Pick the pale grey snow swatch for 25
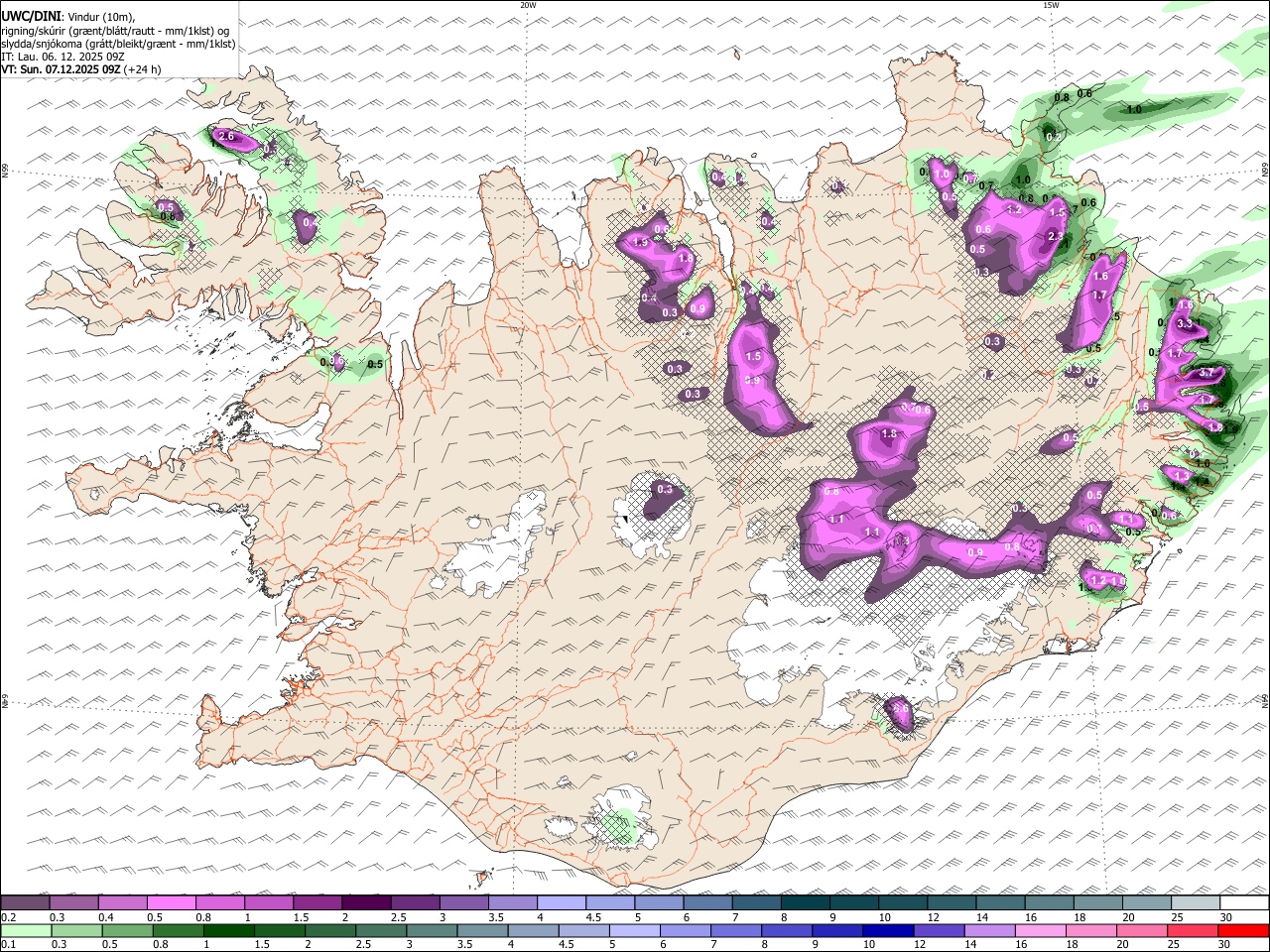The height and width of the screenshot is (952, 1270). pyautogui.click(x=1197, y=902)
